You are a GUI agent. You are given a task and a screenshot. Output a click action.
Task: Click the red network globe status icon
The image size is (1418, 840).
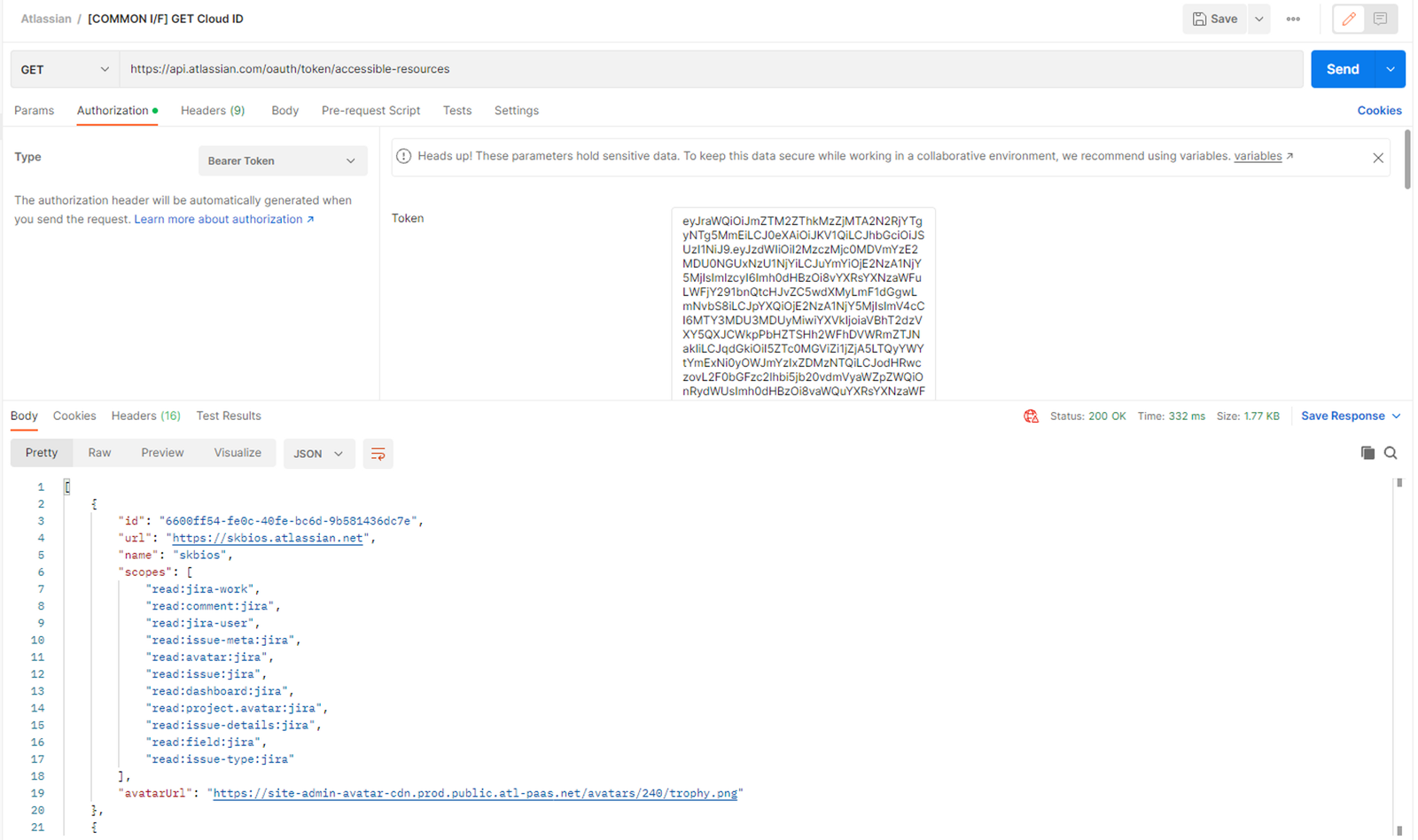click(1031, 416)
